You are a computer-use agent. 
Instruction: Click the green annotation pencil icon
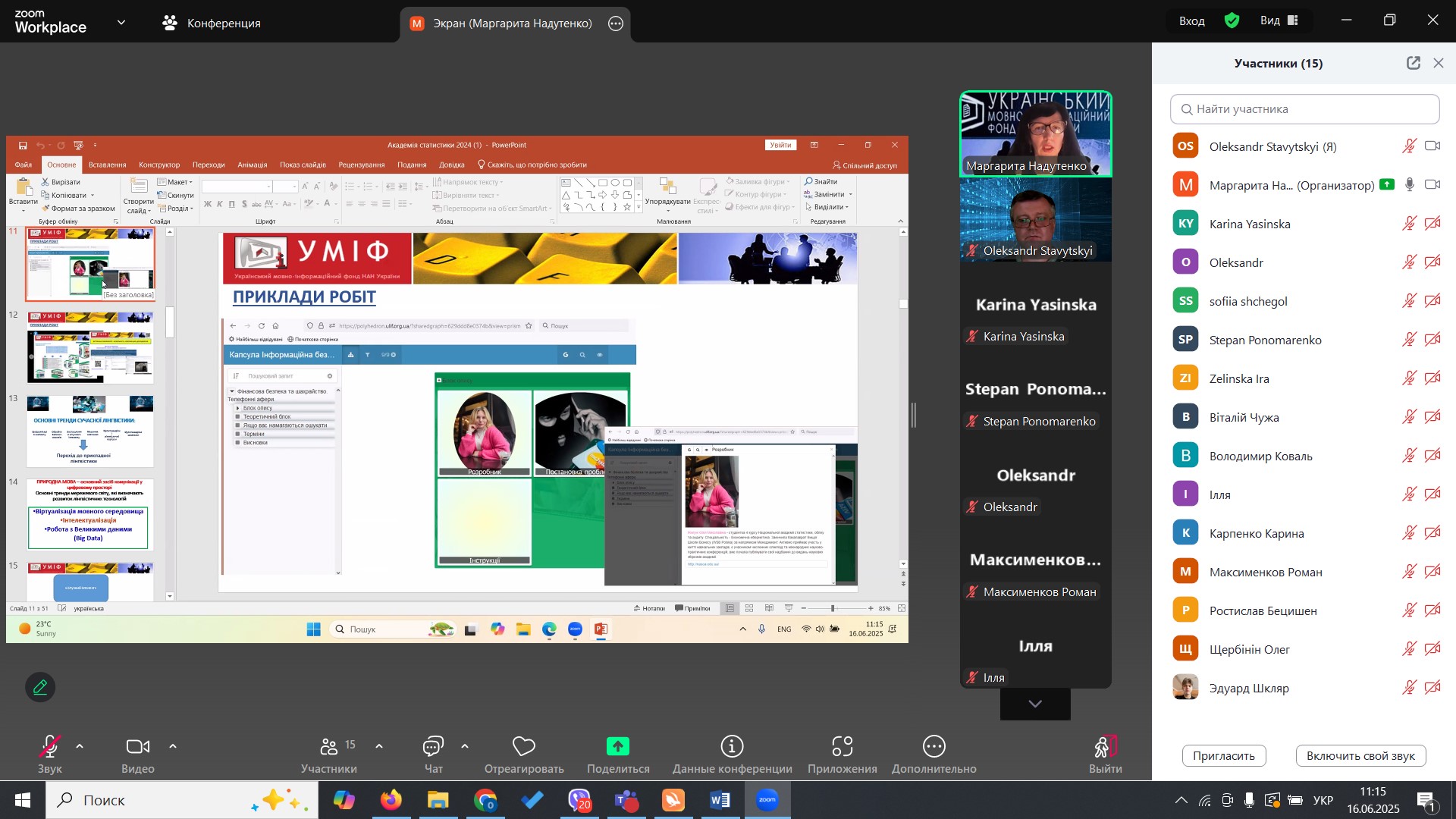pos(40,688)
